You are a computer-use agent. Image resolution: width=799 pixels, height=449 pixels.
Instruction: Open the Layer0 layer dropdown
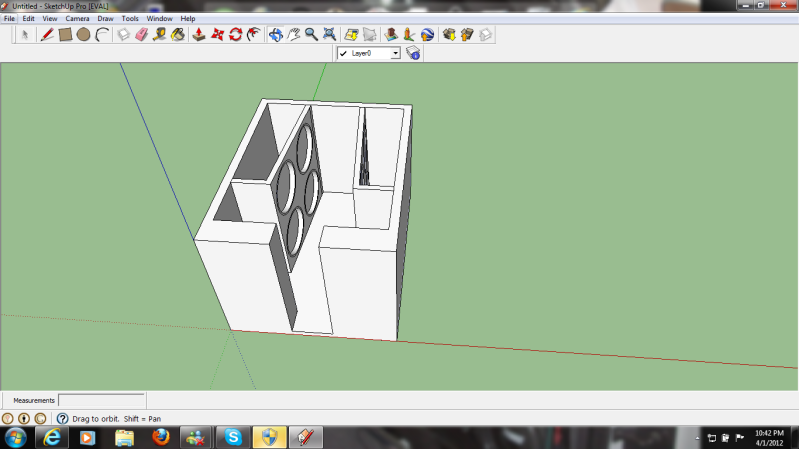click(395, 53)
